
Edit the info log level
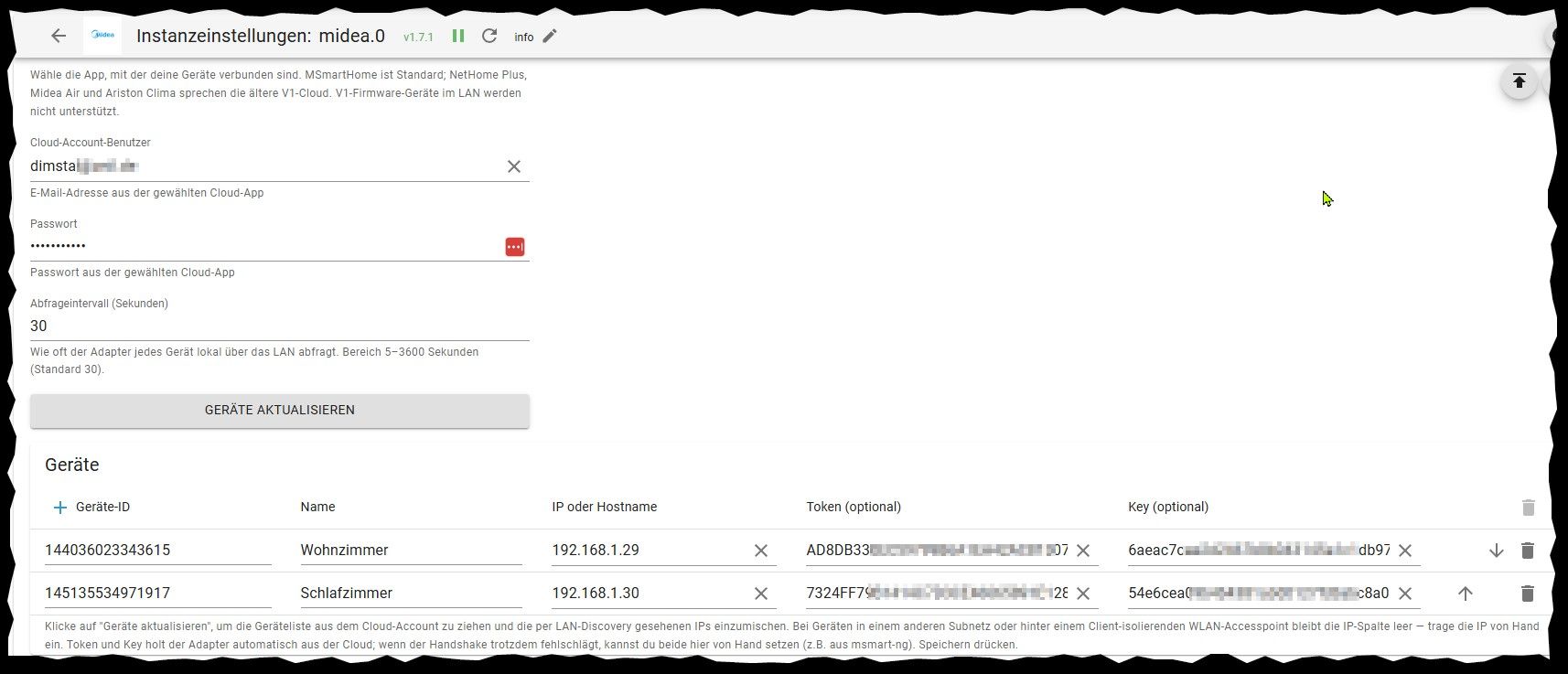[550, 36]
